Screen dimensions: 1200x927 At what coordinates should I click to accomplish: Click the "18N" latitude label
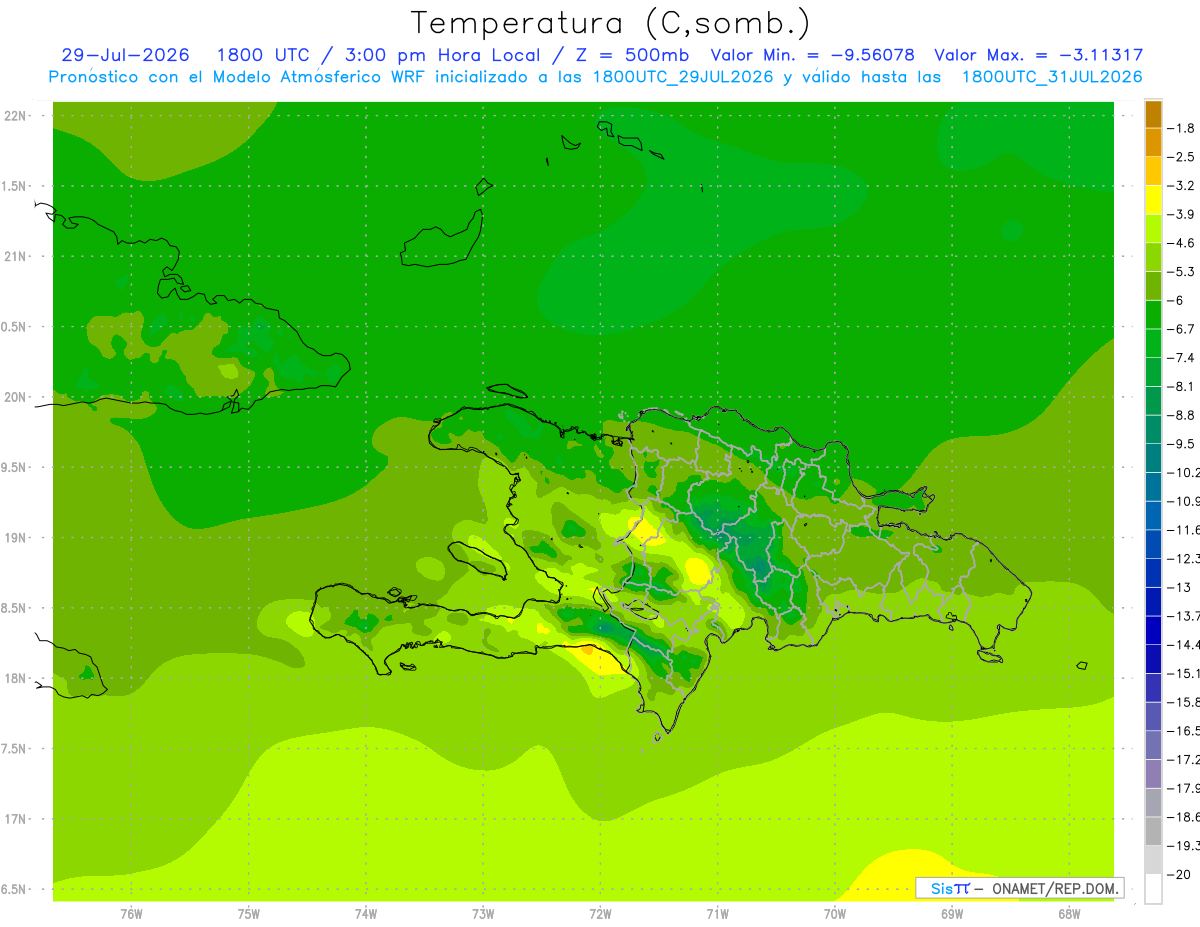click(17, 678)
